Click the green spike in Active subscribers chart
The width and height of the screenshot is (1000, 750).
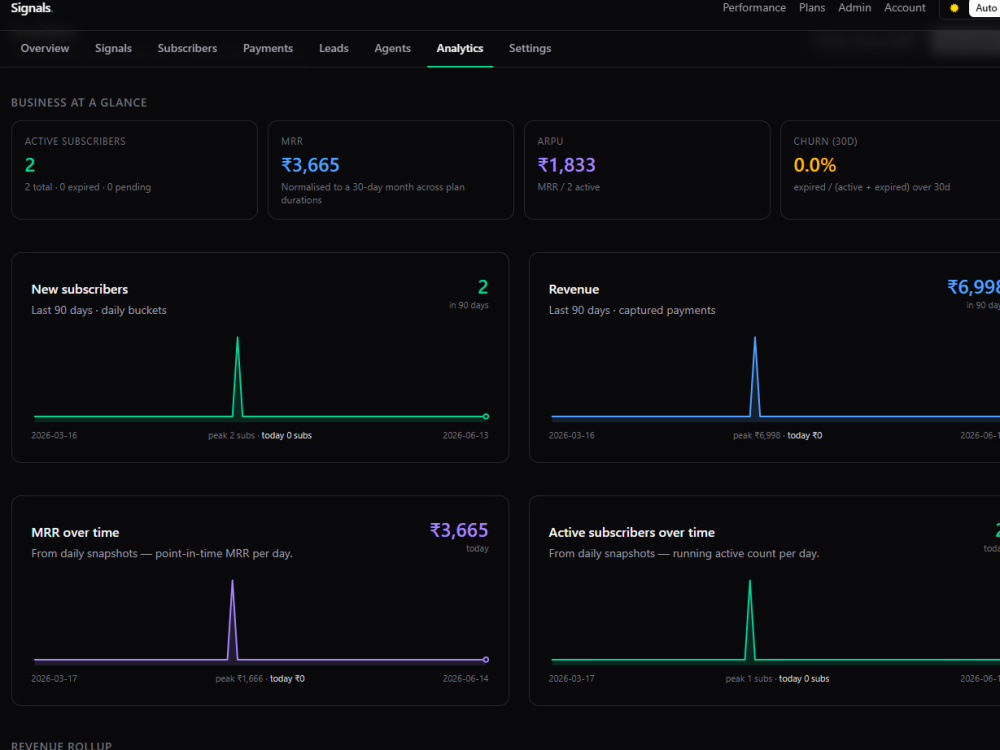[750, 619]
